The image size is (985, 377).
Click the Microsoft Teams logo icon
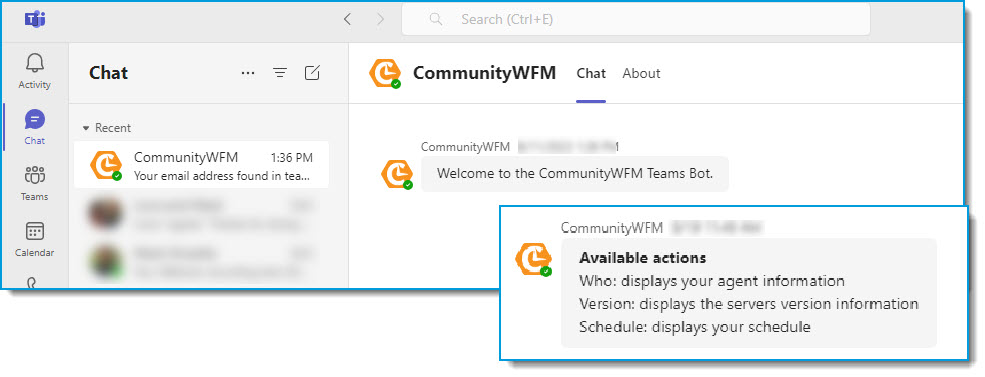coord(35,19)
